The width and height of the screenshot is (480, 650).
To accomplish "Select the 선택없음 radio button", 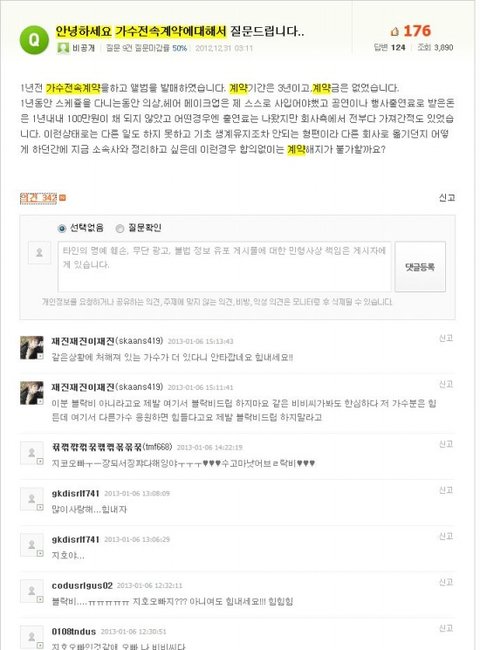I will [62, 228].
